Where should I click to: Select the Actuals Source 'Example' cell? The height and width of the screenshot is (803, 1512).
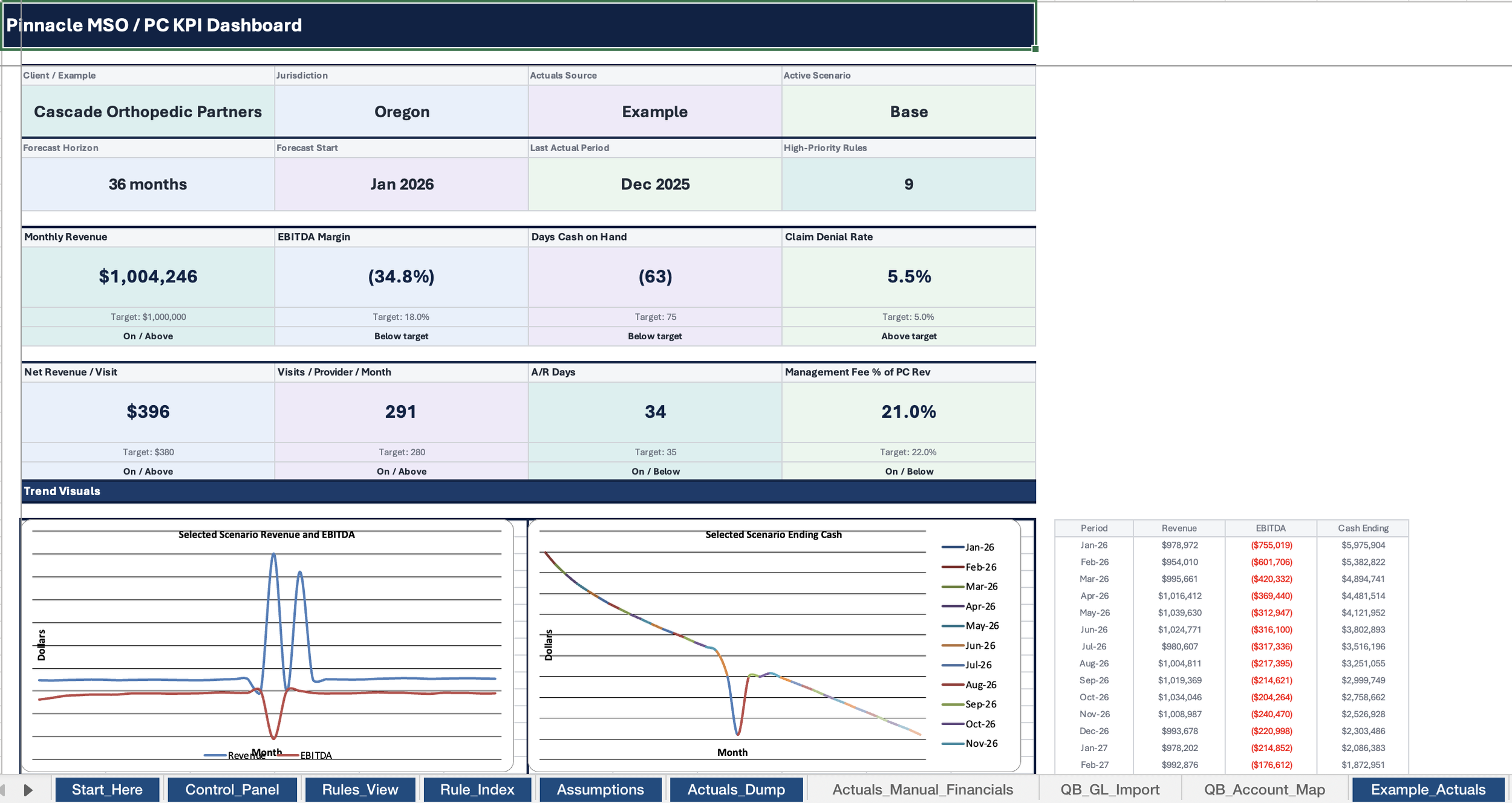click(x=654, y=112)
